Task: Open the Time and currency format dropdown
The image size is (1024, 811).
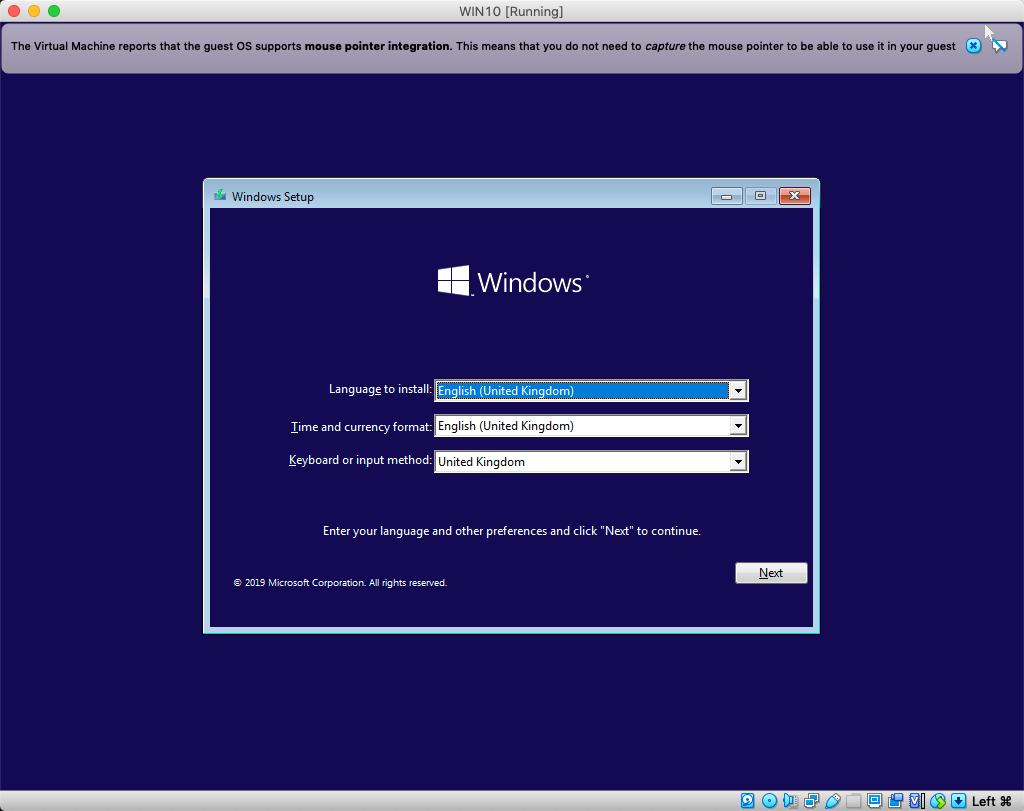Action: tap(738, 426)
